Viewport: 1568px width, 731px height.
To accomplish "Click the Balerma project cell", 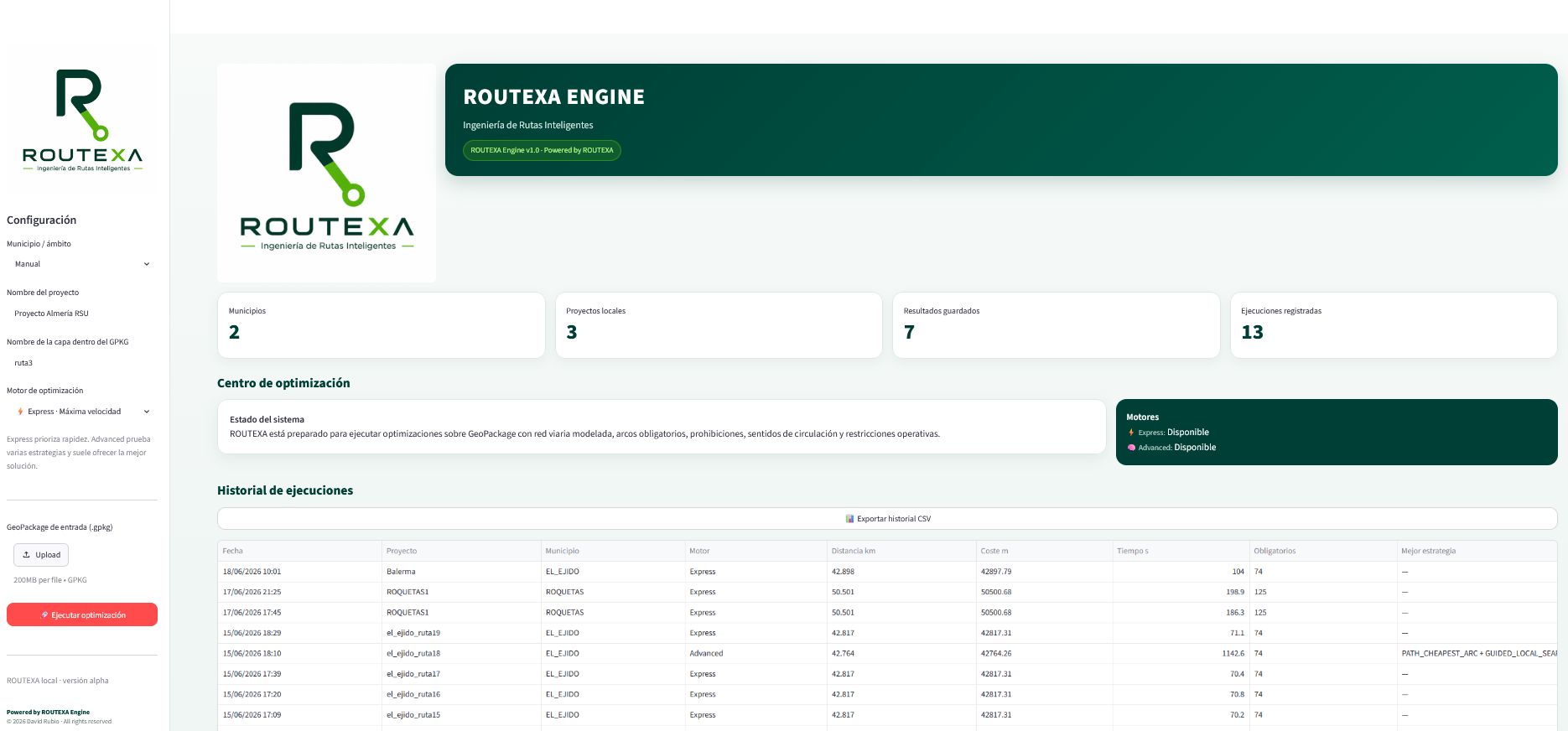I will pyautogui.click(x=461, y=572).
